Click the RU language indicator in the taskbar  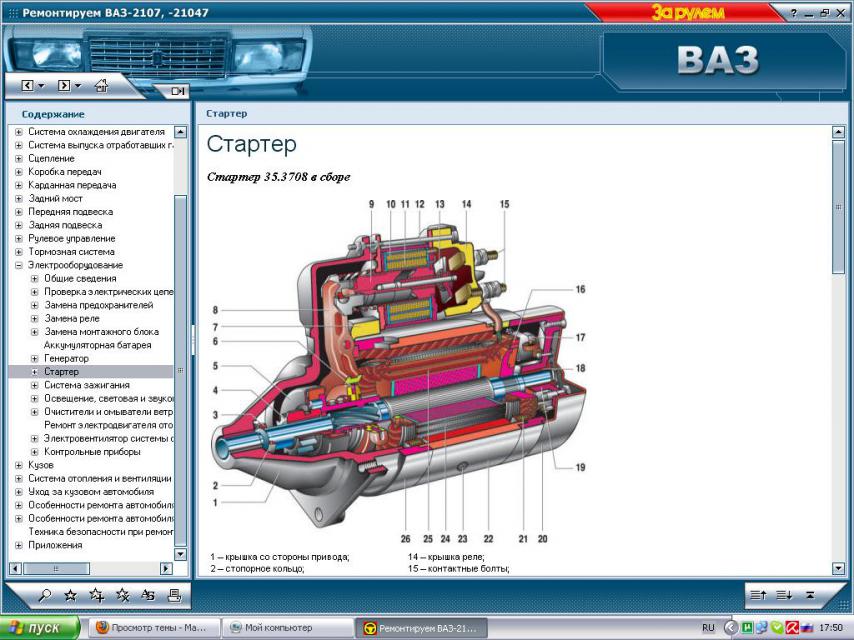tap(708, 628)
